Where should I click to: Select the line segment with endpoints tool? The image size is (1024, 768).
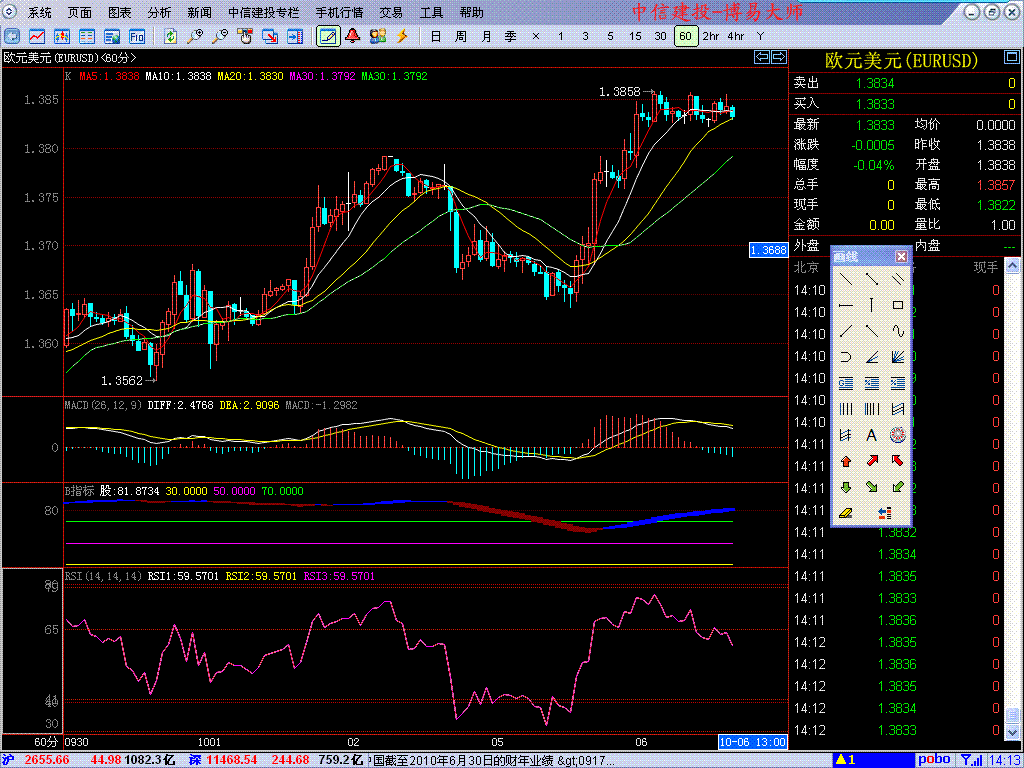871,279
